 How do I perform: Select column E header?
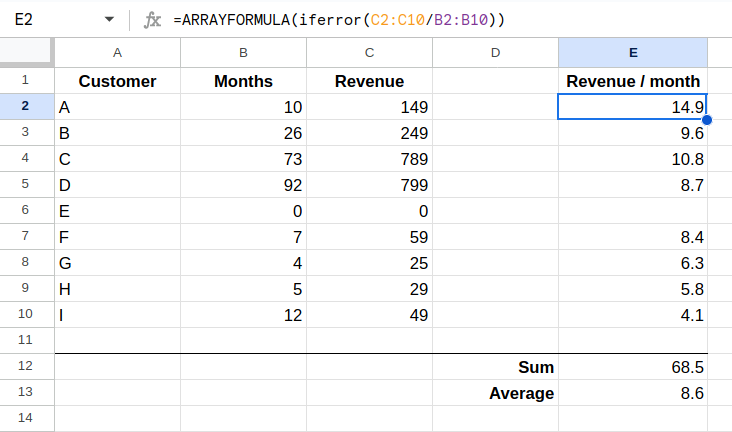(x=633, y=53)
